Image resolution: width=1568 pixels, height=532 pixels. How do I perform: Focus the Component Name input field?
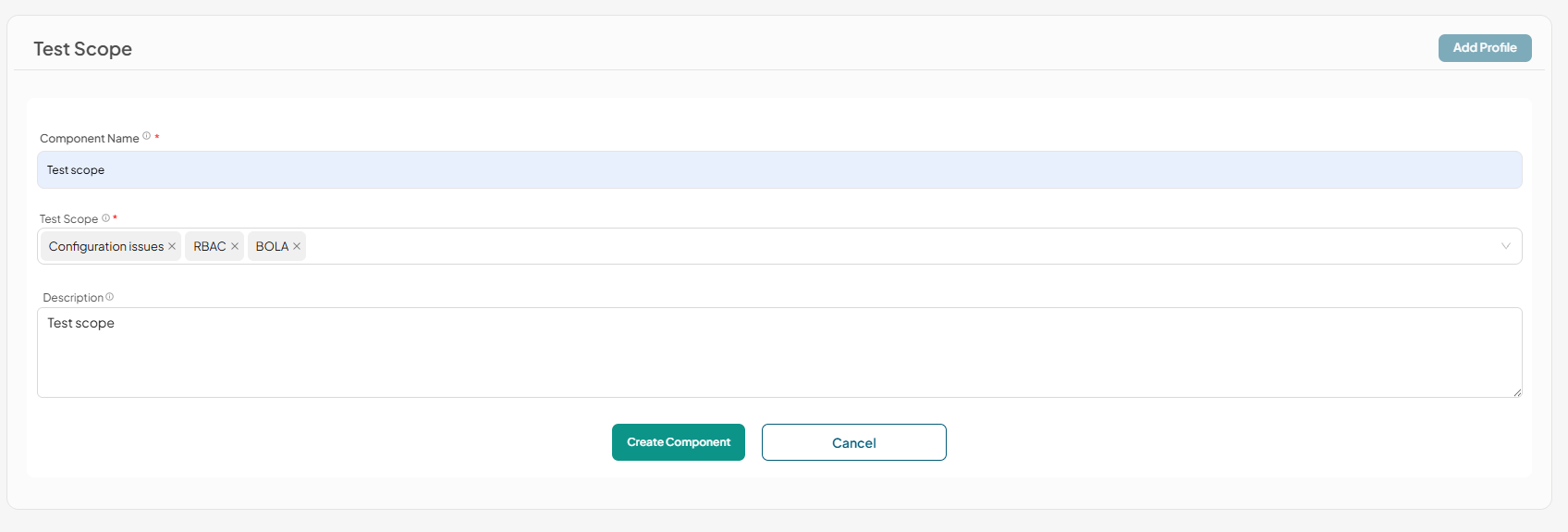click(x=779, y=170)
